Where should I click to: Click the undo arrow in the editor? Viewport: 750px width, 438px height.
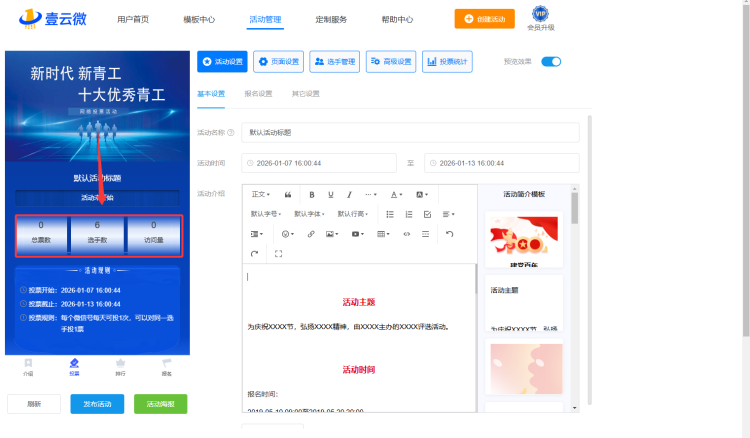[449, 234]
